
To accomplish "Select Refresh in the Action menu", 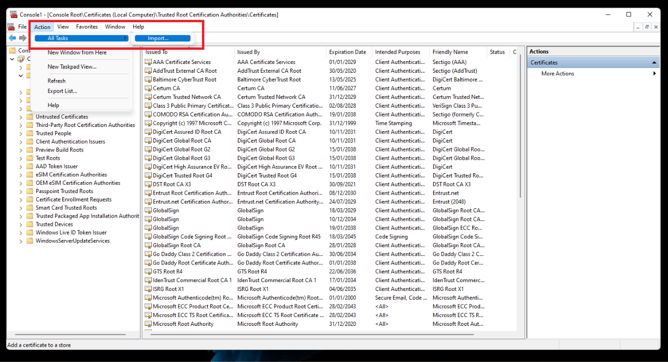I will 56,80.
